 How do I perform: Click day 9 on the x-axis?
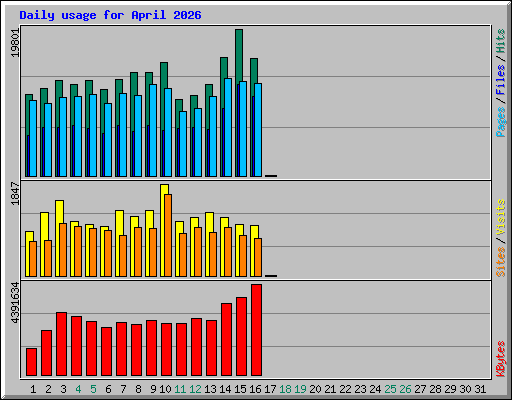(153, 389)
